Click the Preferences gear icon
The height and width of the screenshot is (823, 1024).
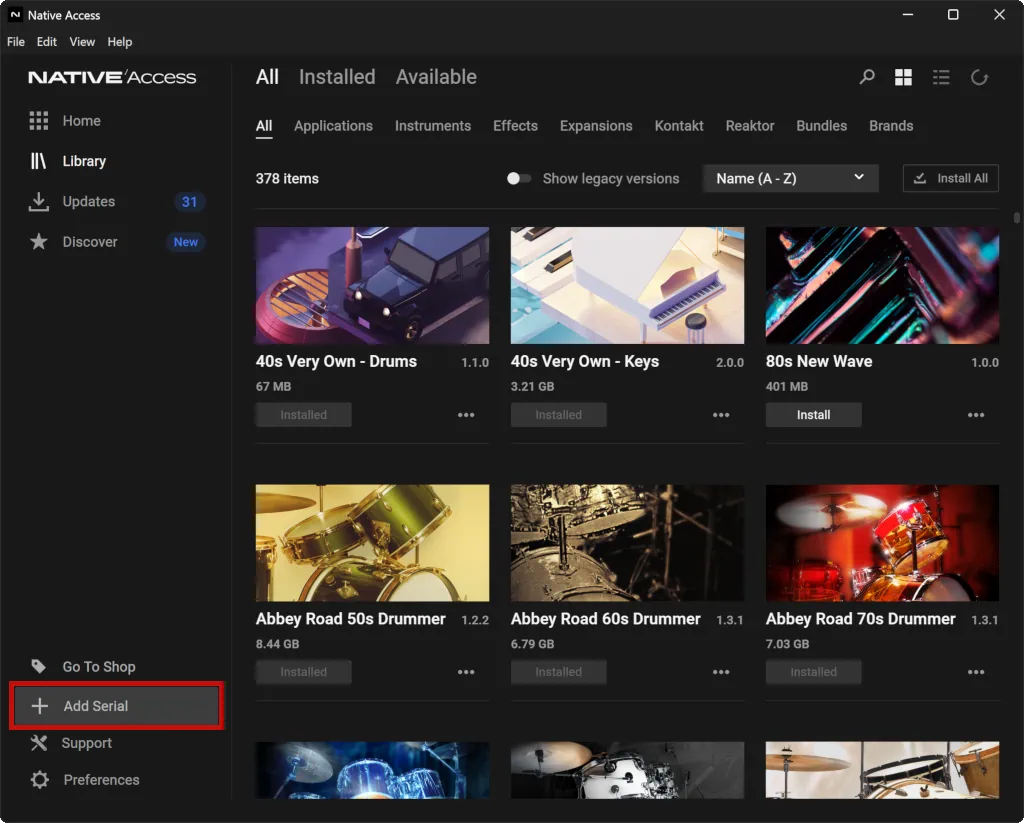pos(40,779)
